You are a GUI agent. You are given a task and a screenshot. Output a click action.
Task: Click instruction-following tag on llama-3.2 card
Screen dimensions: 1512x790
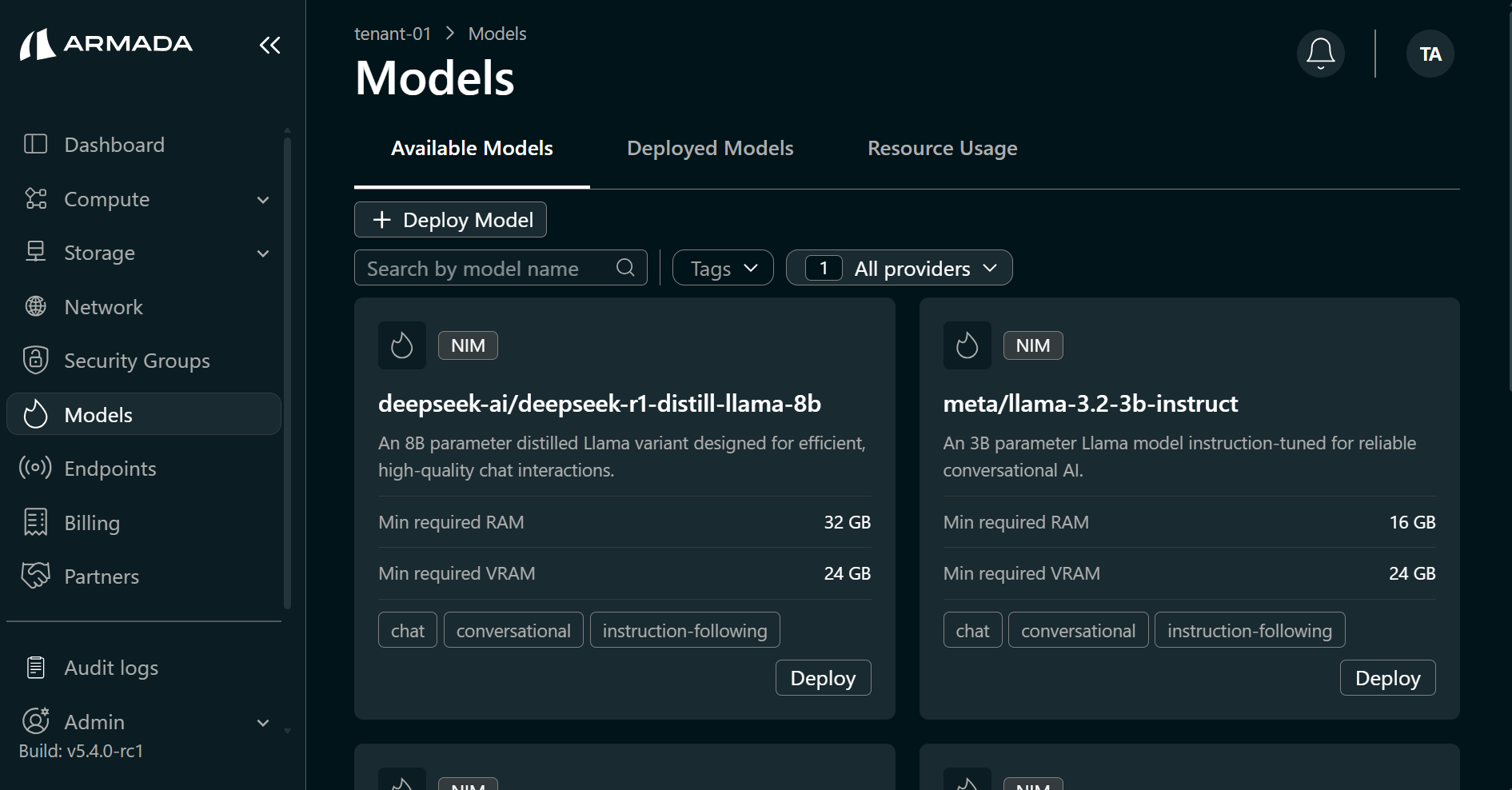(1250, 630)
